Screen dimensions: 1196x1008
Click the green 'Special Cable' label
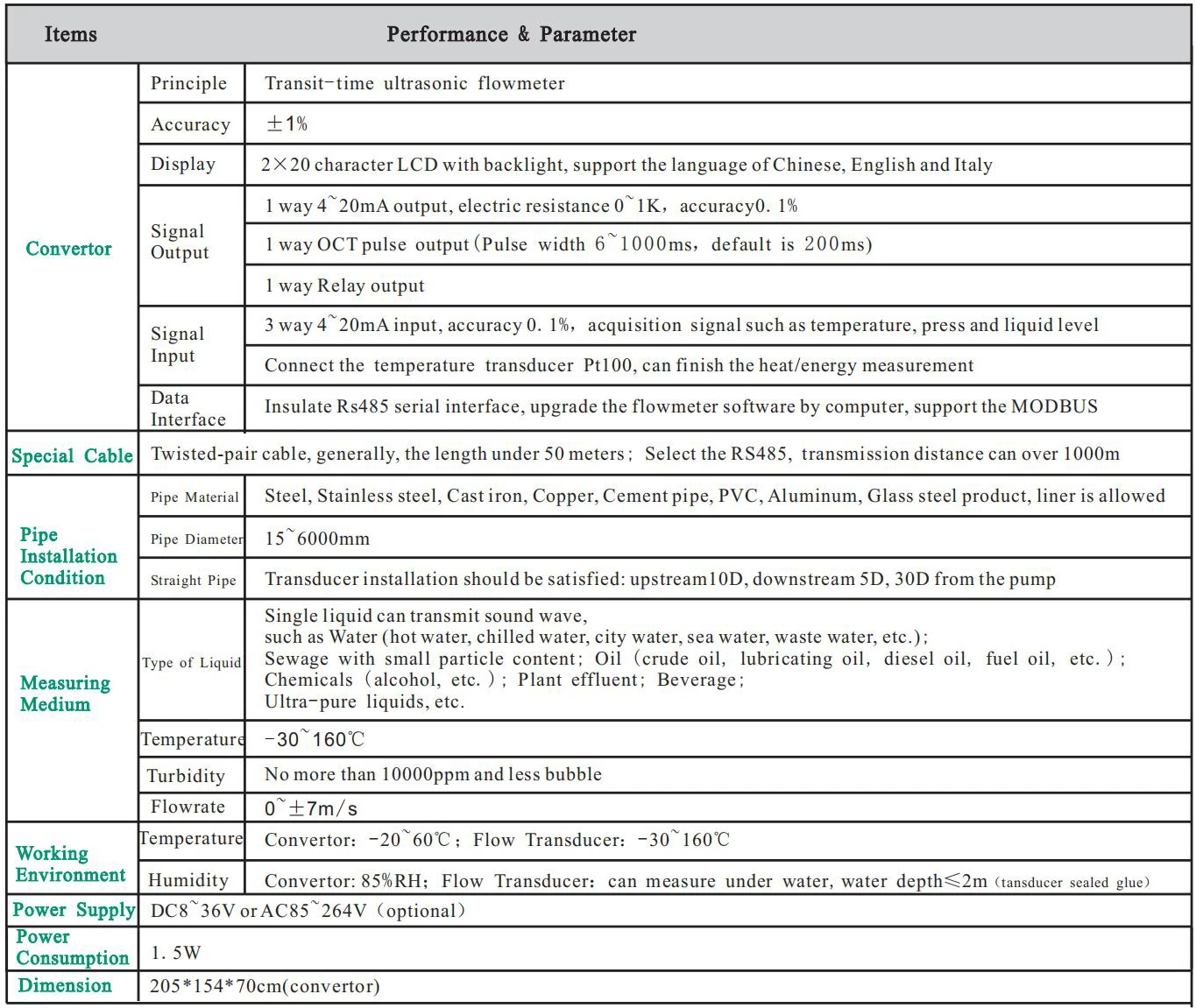click(x=72, y=456)
